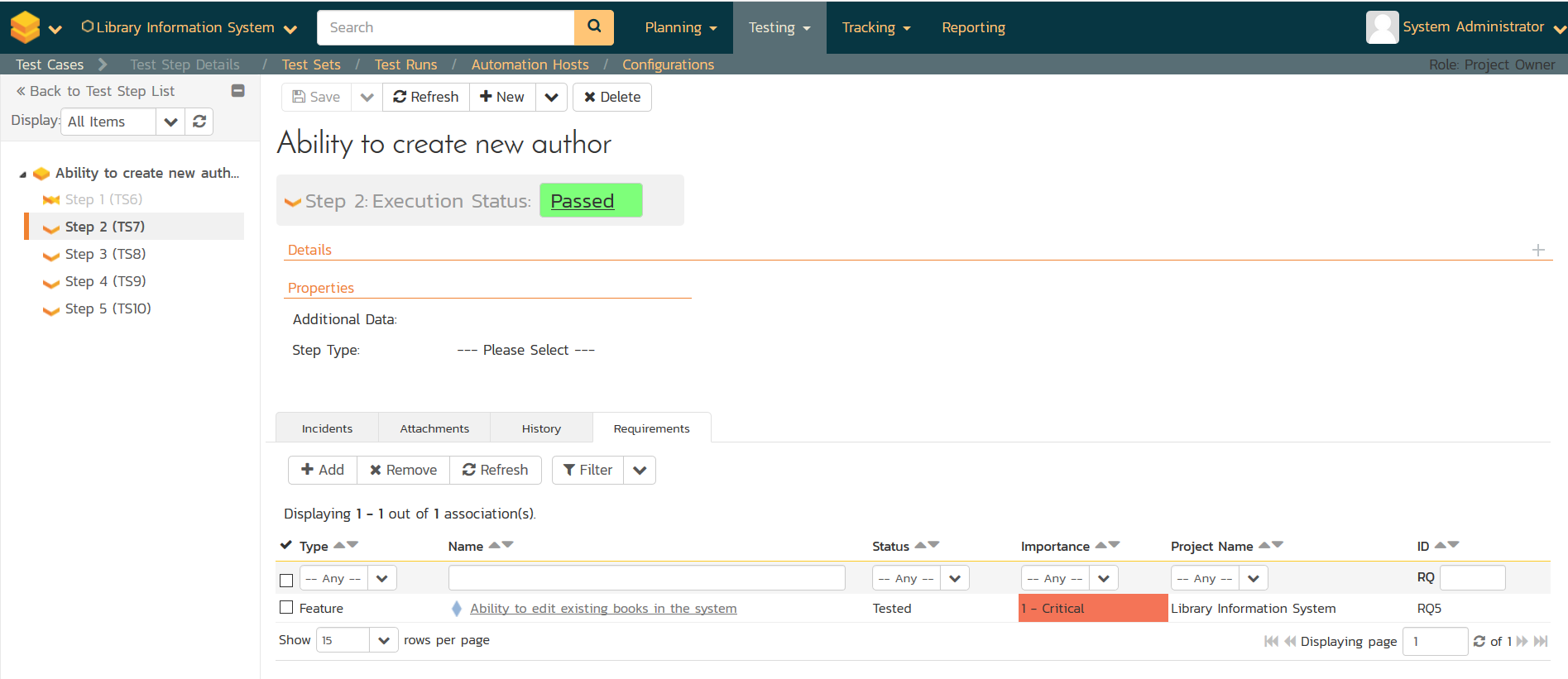The height and width of the screenshot is (679, 1568).
Task: Expand Details section with plus icon
Action: click(x=1537, y=250)
